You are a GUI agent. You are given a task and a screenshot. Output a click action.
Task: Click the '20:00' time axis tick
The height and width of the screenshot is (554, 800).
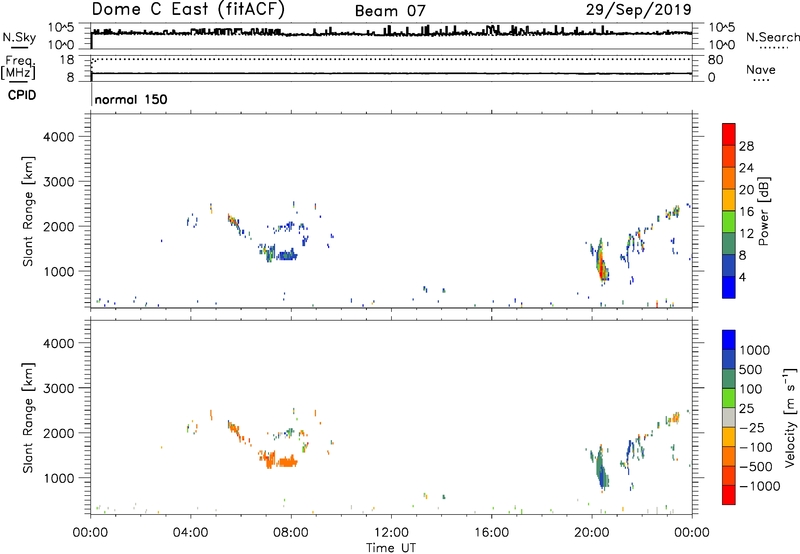tap(591, 533)
